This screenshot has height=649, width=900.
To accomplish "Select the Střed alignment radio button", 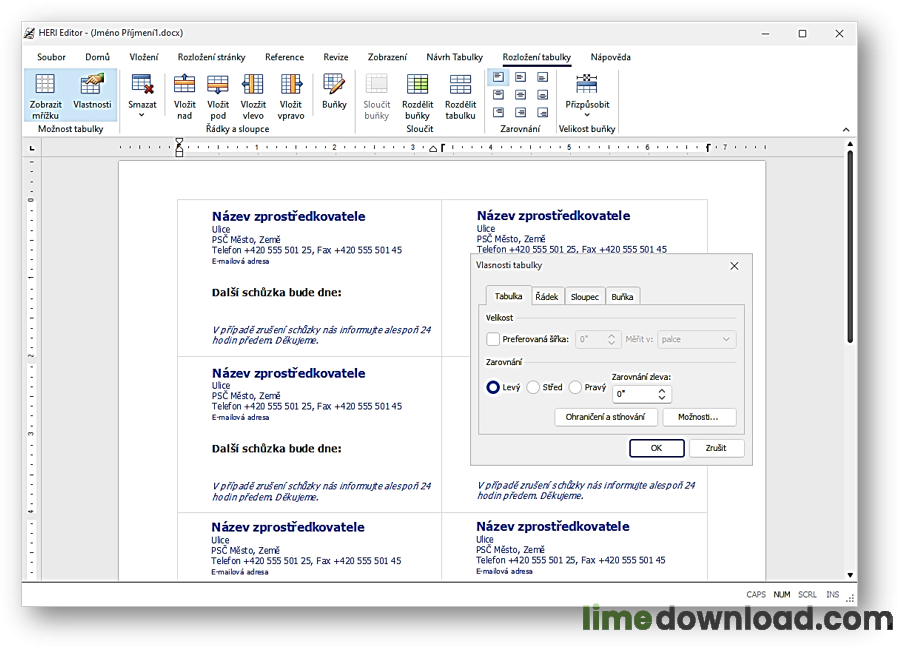I will tap(533, 388).
